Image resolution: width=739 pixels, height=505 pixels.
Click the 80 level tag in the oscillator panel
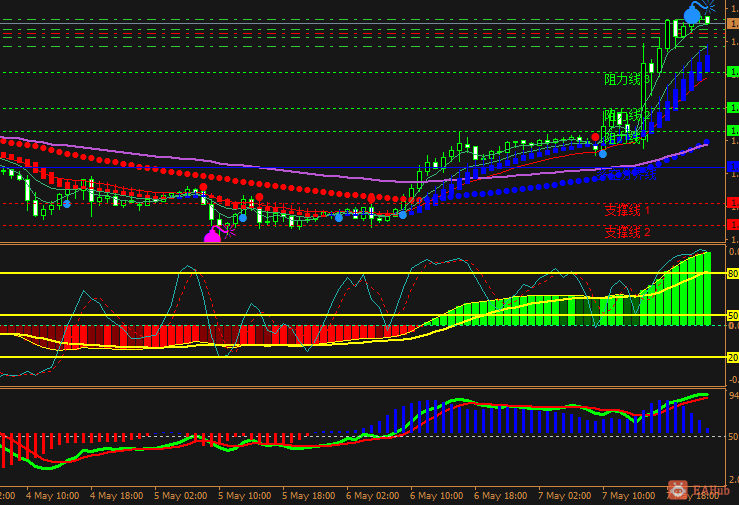tap(733, 274)
